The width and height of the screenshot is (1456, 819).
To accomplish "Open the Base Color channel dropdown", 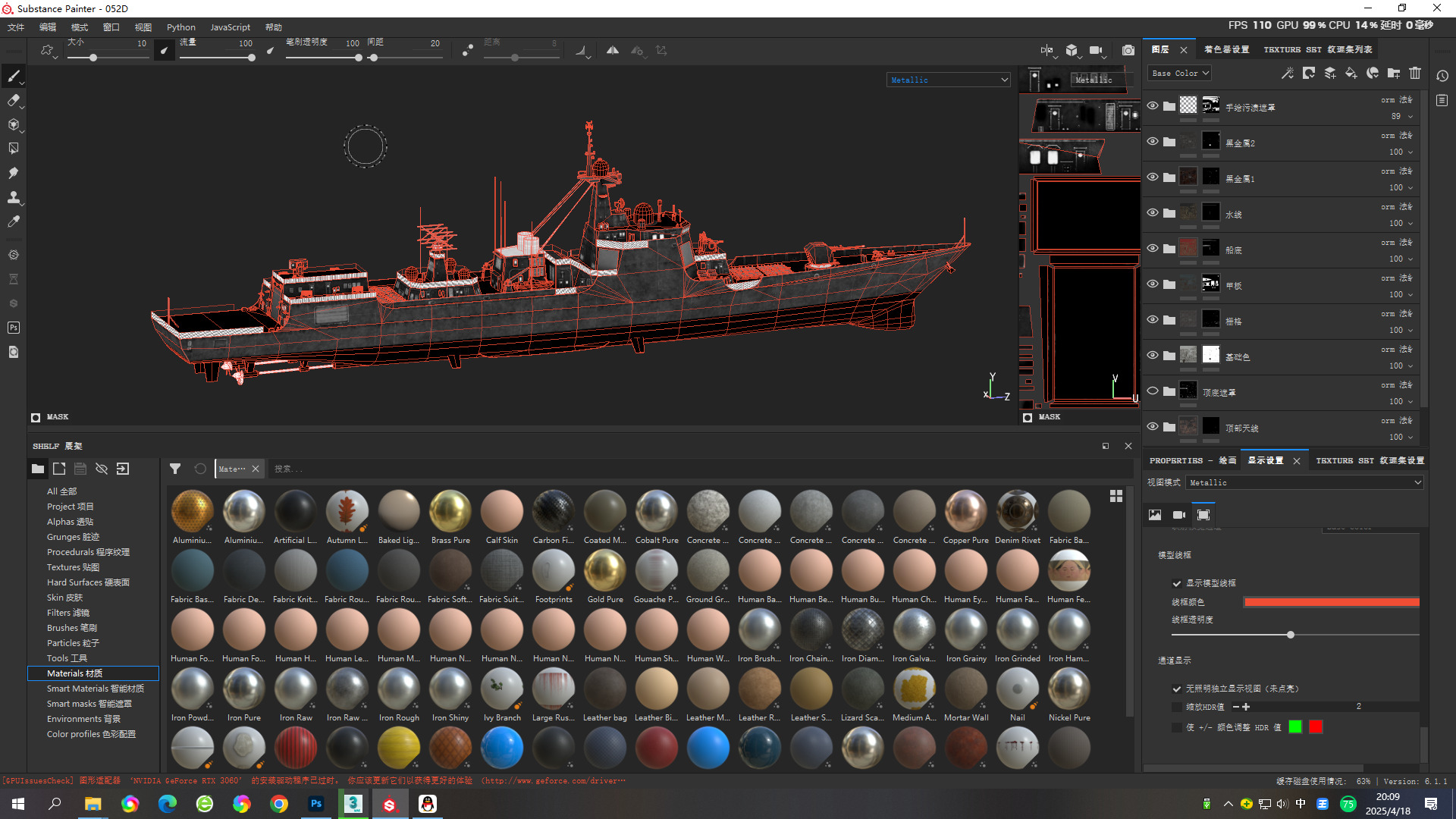I will point(1180,74).
